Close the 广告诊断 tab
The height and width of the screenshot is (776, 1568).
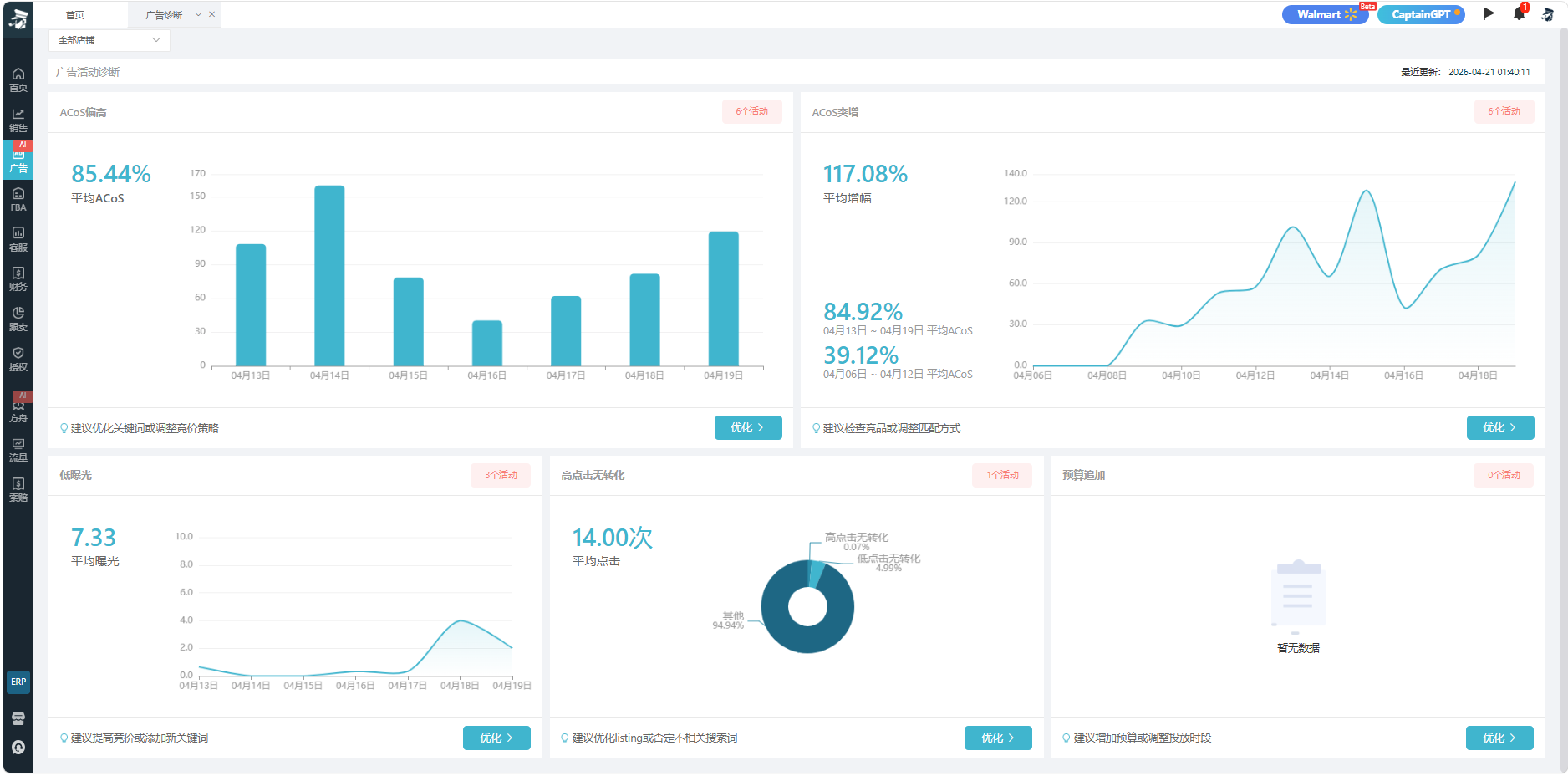[212, 14]
